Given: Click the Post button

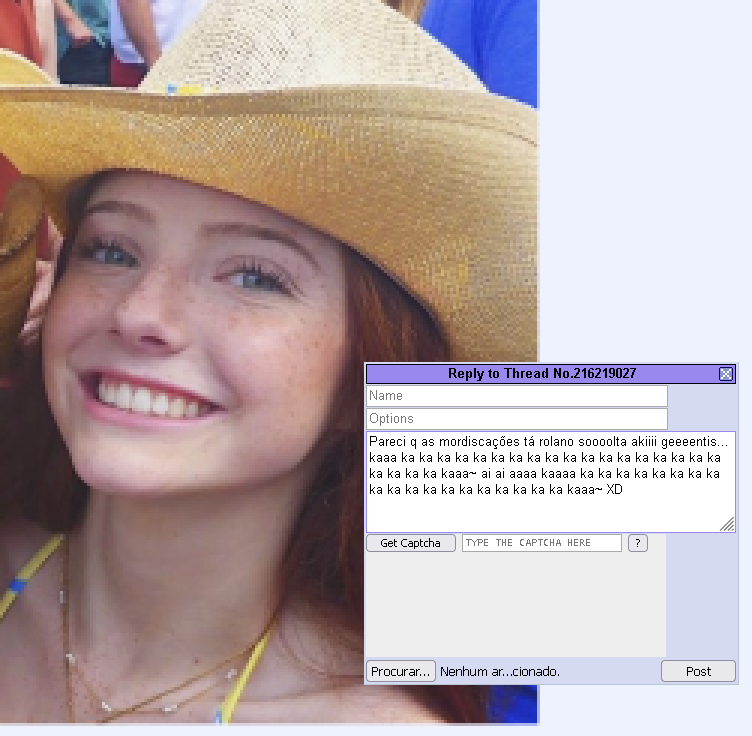Looking at the screenshot, I should pyautogui.click(x=698, y=671).
